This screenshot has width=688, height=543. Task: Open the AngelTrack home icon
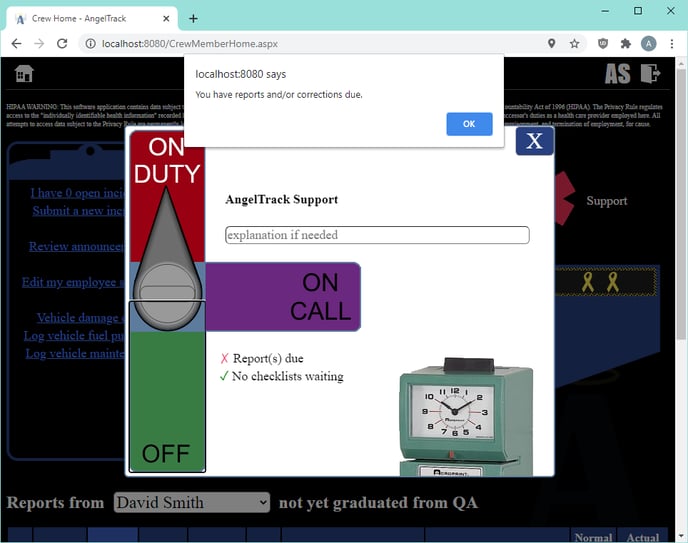[x=24, y=73]
